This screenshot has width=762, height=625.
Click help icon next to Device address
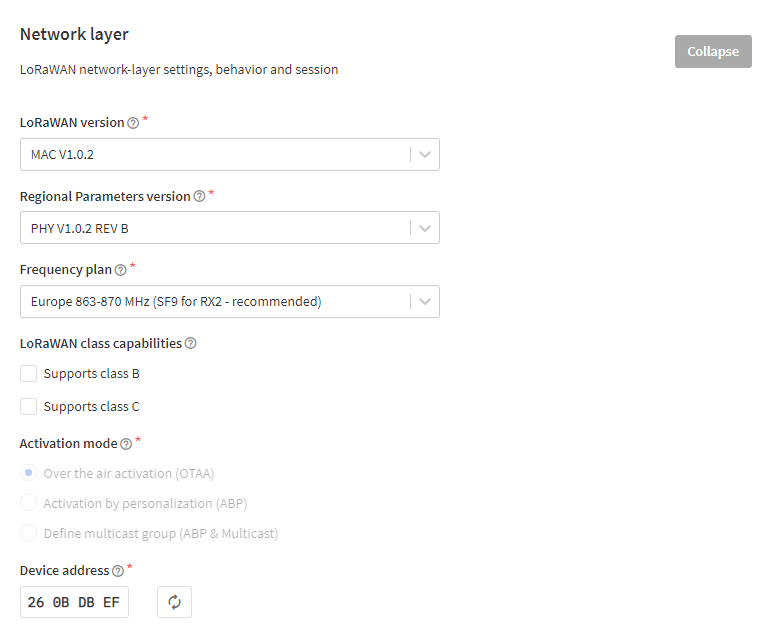118,571
